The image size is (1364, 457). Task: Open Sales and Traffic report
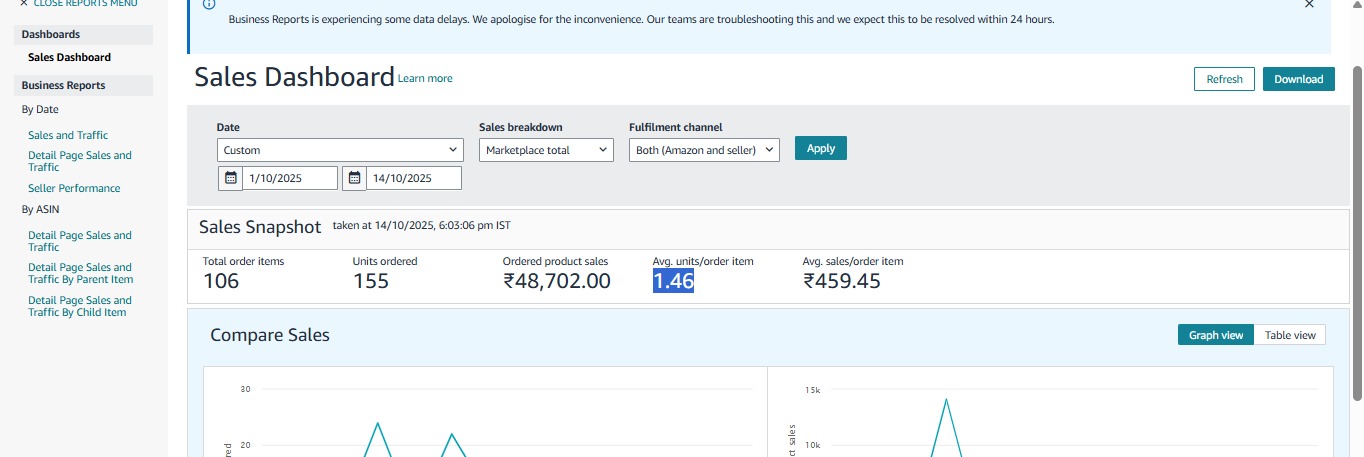[x=68, y=135]
